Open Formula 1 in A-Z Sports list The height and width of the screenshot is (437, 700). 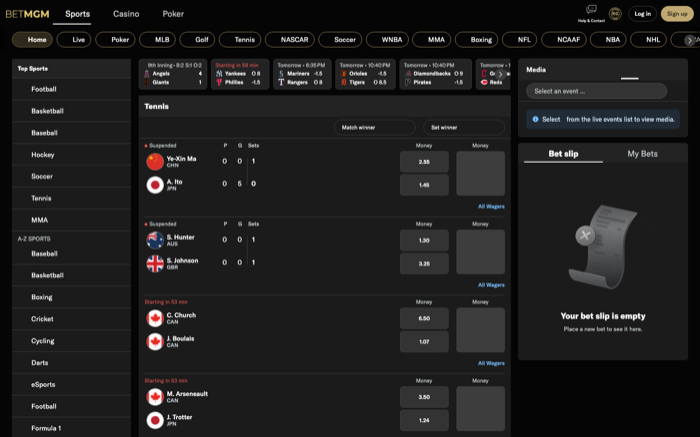coord(71,428)
